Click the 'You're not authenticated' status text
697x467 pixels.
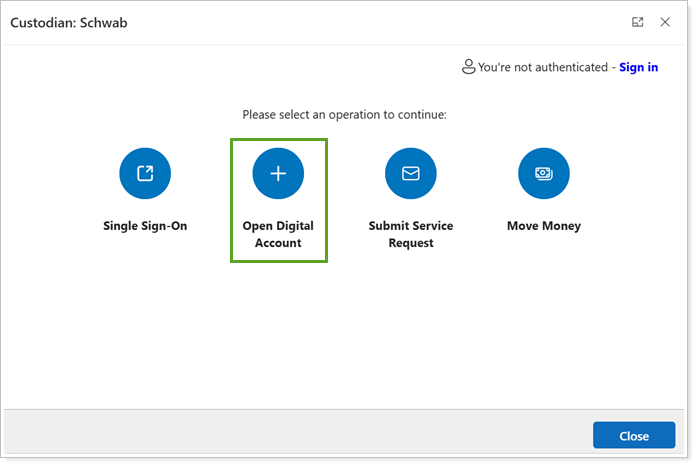541,67
